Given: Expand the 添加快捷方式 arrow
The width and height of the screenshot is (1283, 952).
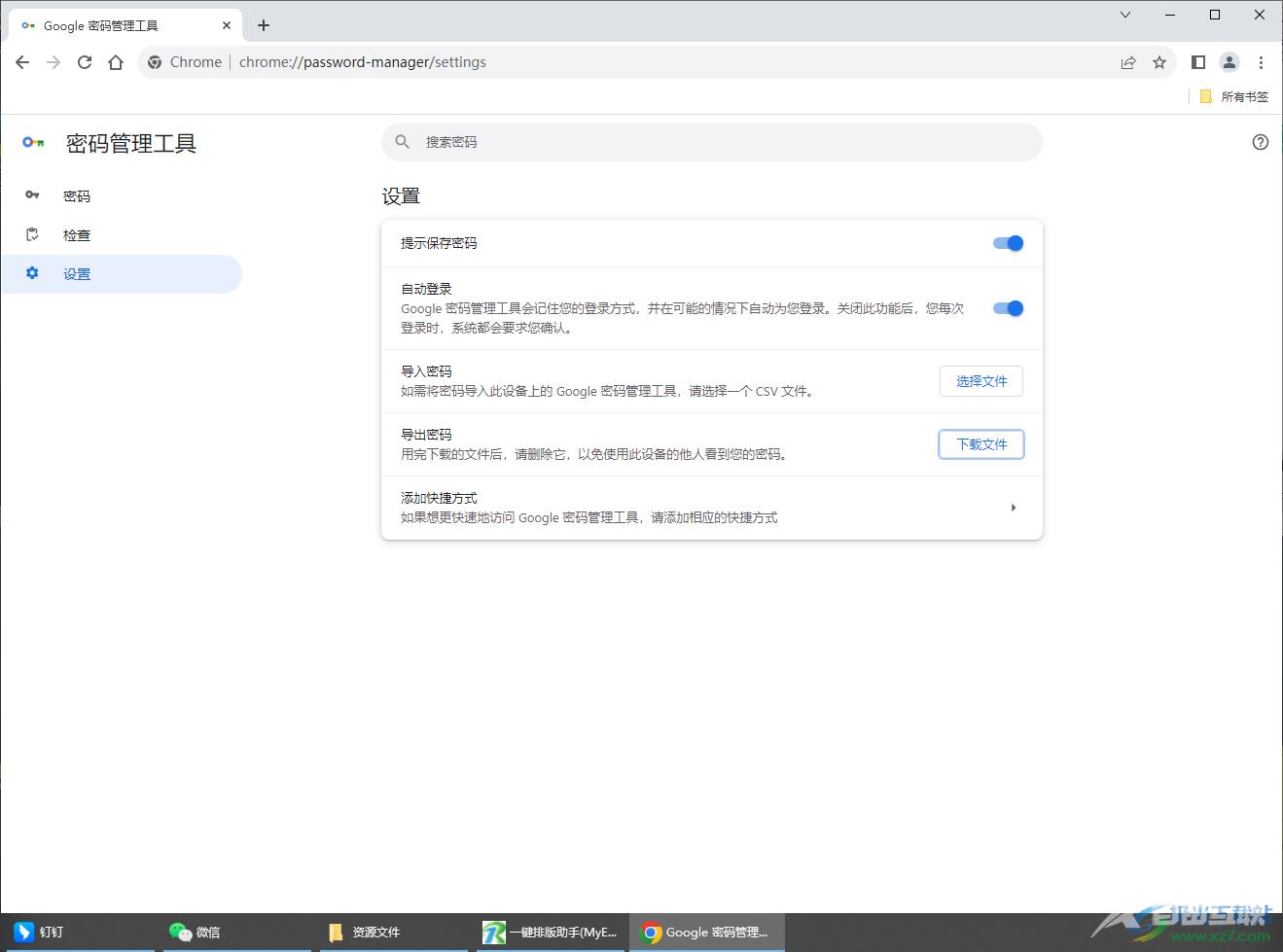Looking at the screenshot, I should [x=1014, y=508].
